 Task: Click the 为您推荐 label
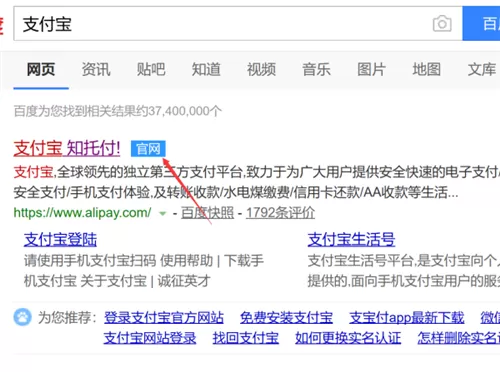point(67,317)
